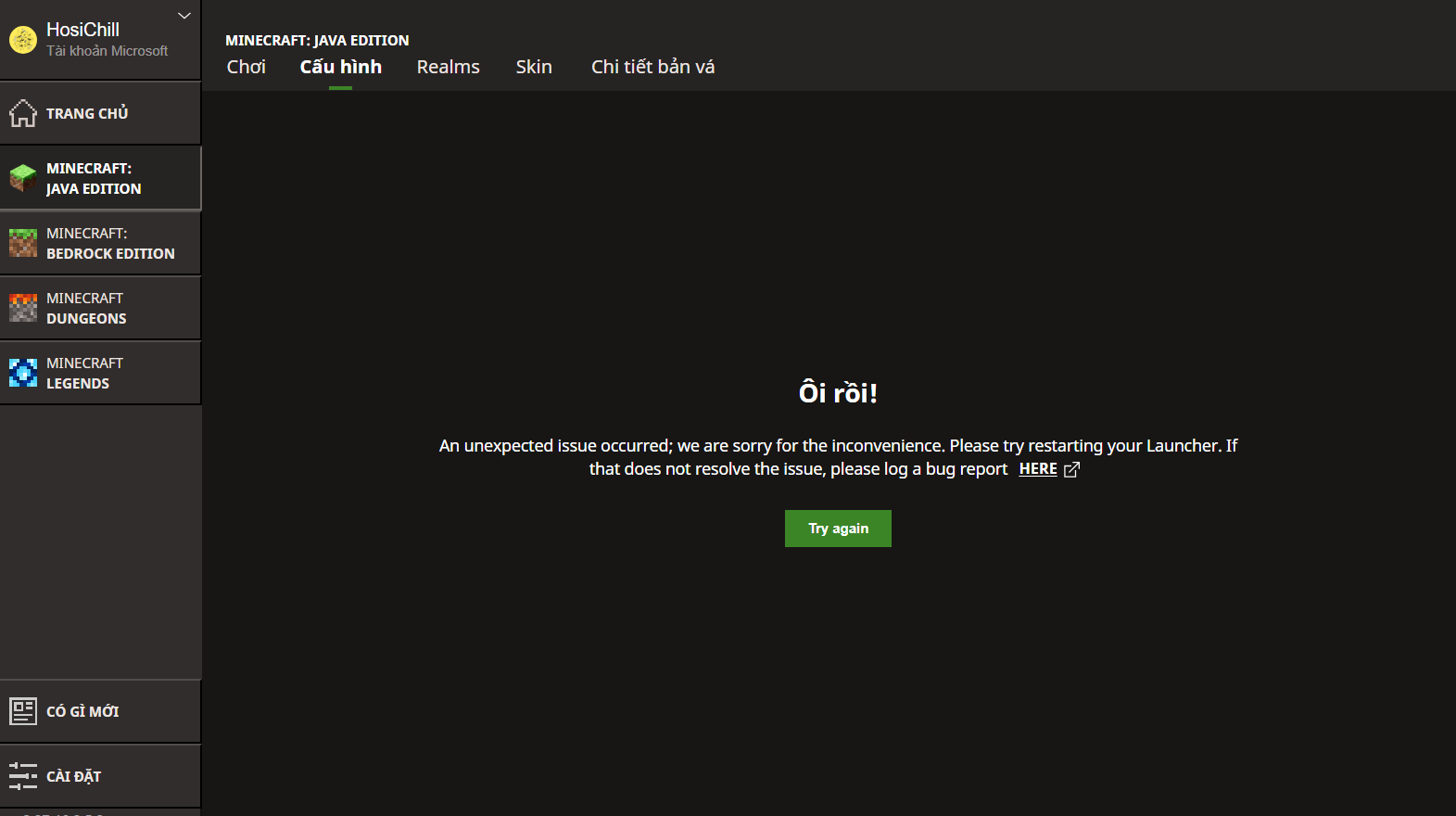The height and width of the screenshot is (816, 1456).
Task: Click the Minecraft Legends icon
Action: pos(23,373)
